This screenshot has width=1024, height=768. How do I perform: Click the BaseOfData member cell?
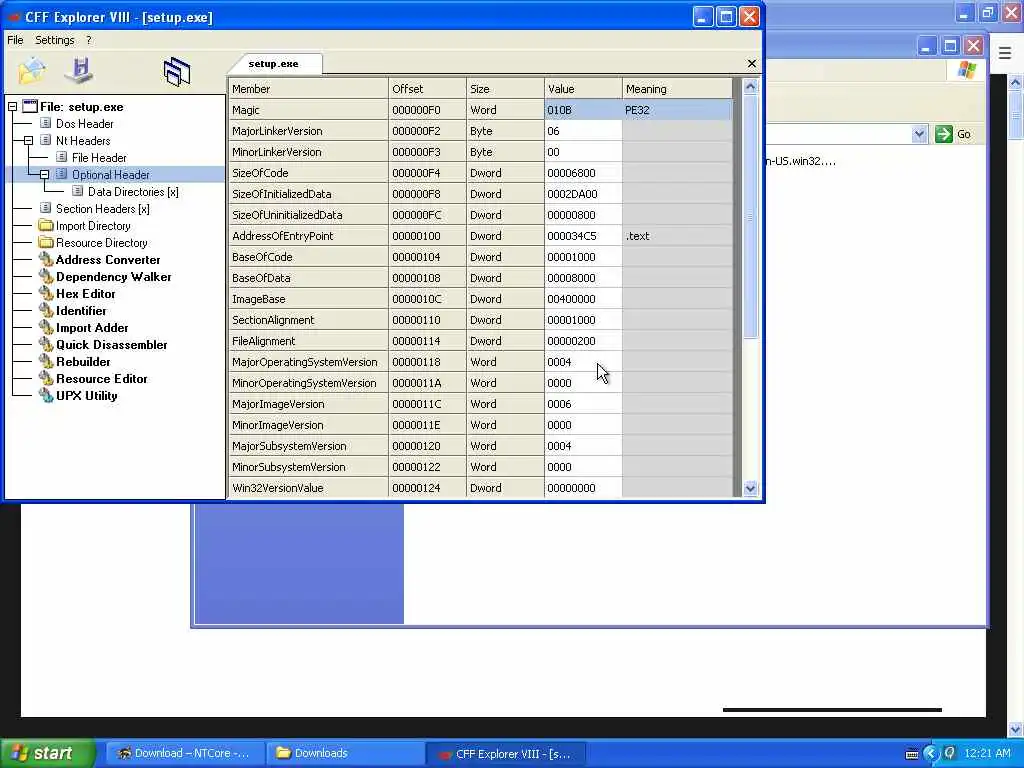click(308, 278)
